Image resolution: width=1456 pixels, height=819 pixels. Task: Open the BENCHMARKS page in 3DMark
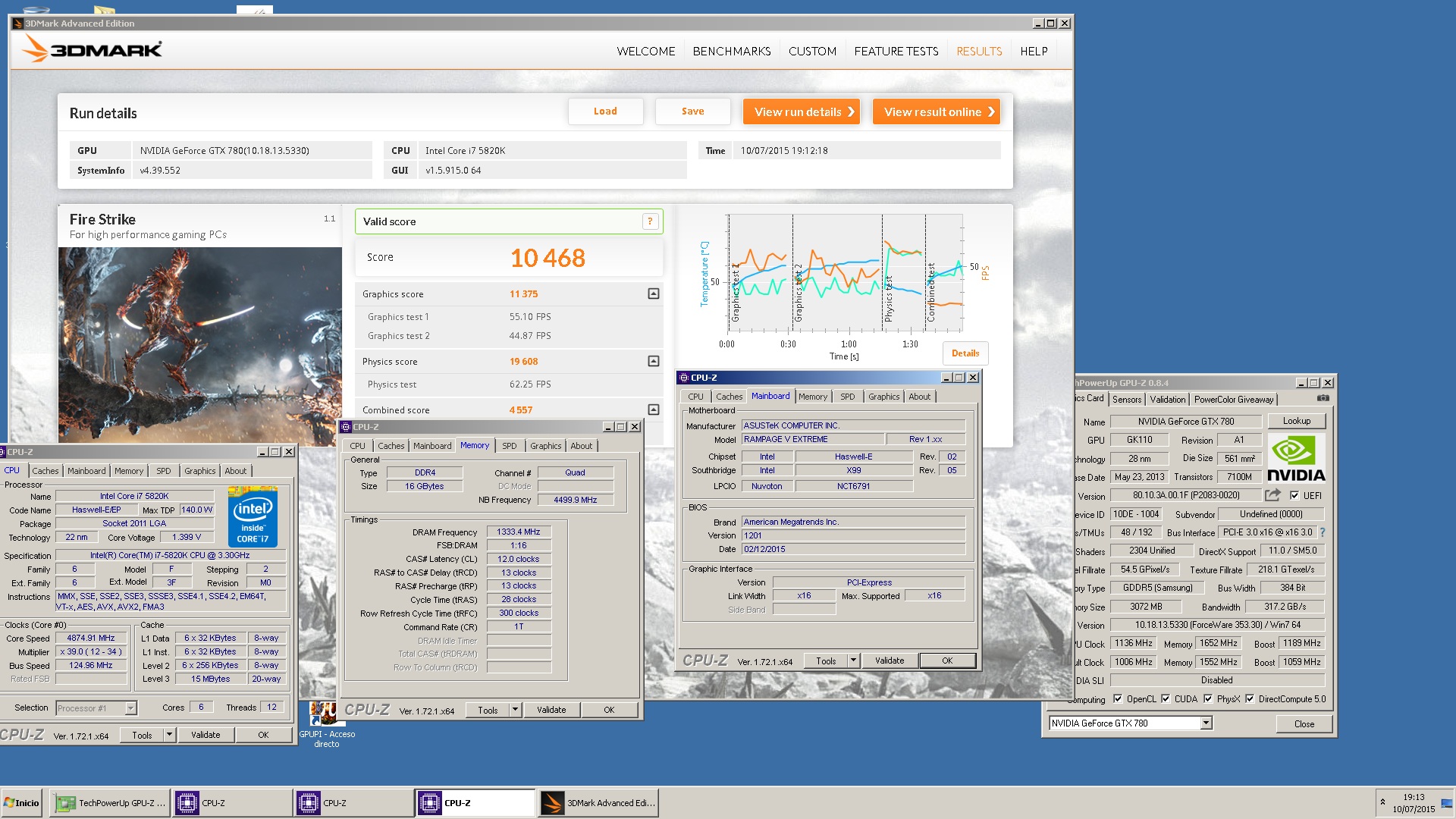(x=732, y=51)
